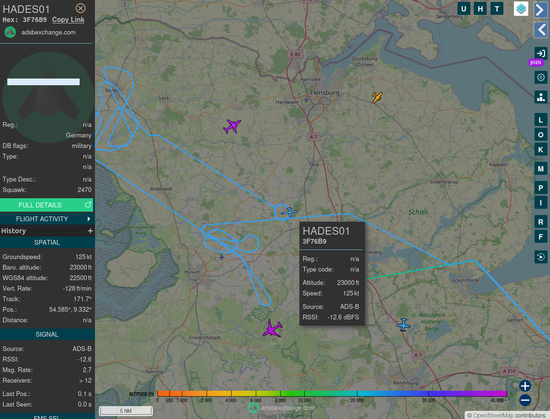Click the Germany country label
Viewport: 550px width, 419px height.
tap(79, 135)
